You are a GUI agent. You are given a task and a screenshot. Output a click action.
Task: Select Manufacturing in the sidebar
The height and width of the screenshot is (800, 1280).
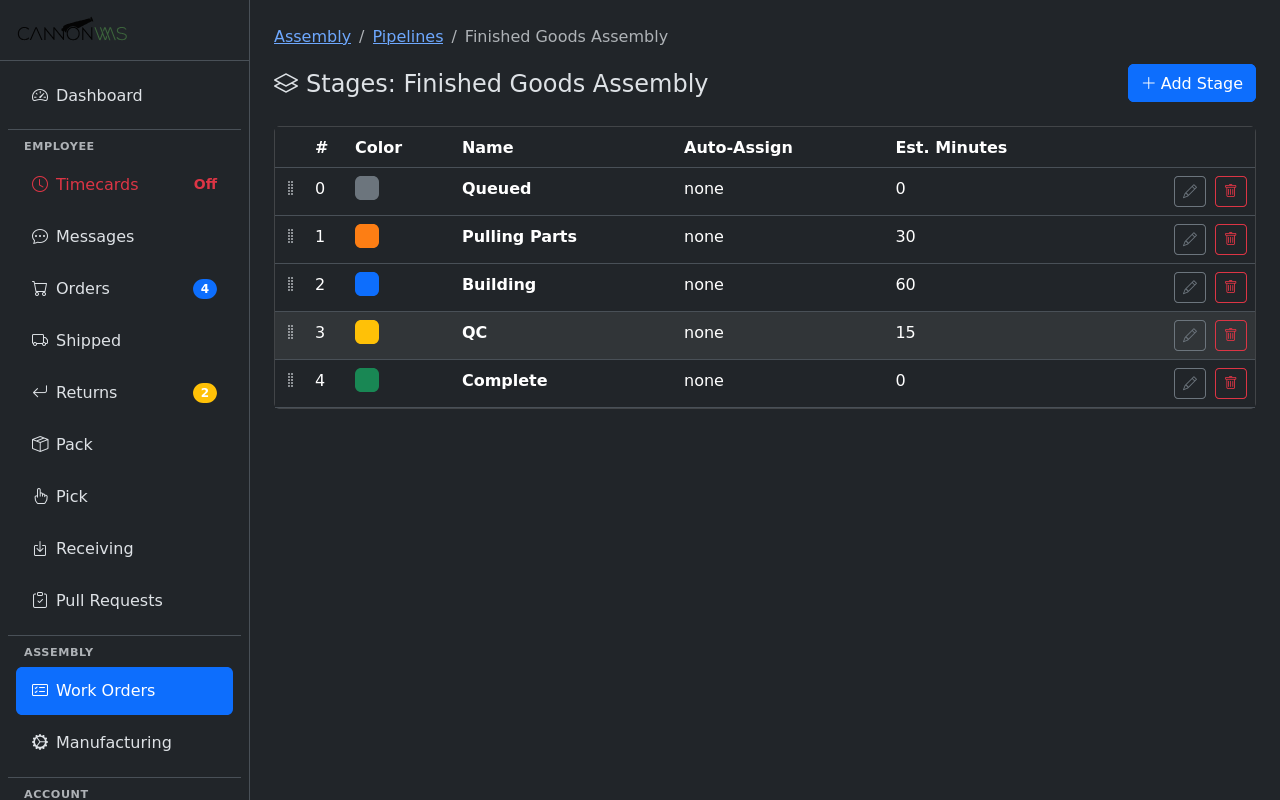(113, 742)
